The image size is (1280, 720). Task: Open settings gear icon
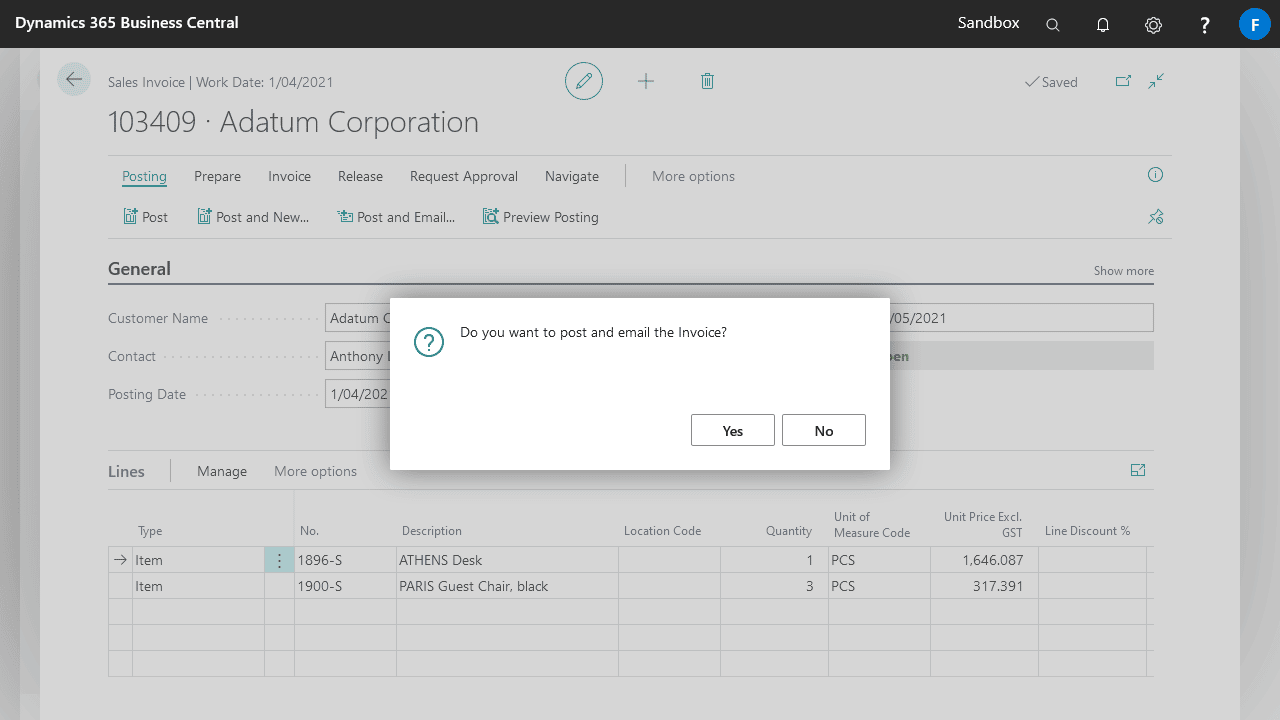1153,25
